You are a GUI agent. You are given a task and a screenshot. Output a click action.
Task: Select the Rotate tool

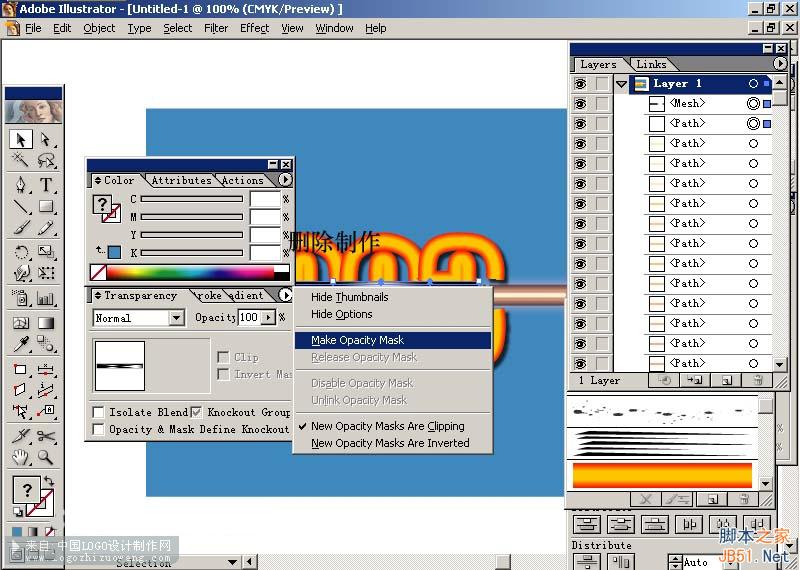21,252
